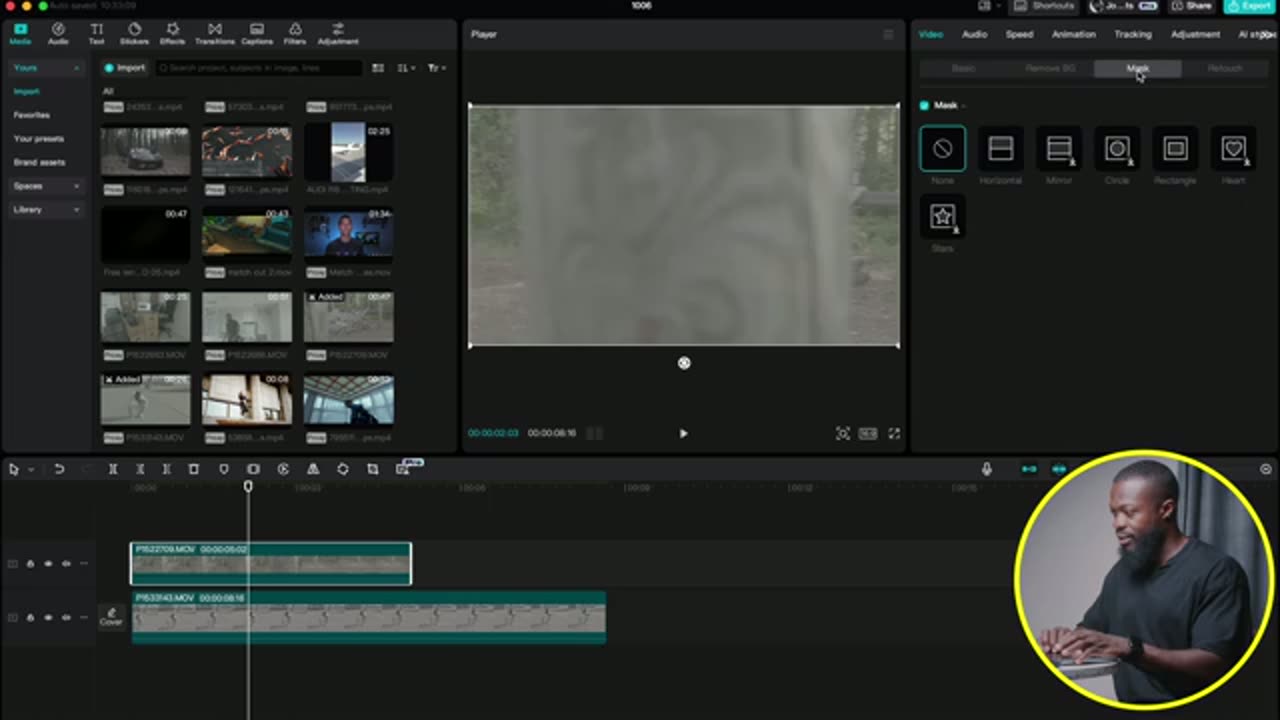Lock the P1522709.MOV track
The image size is (1280, 720).
click(x=30, y=564)
